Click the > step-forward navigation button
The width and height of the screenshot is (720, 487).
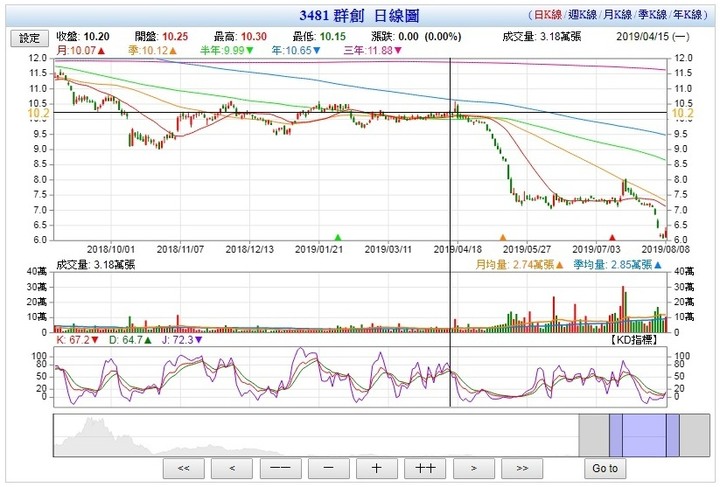[473, 468]
